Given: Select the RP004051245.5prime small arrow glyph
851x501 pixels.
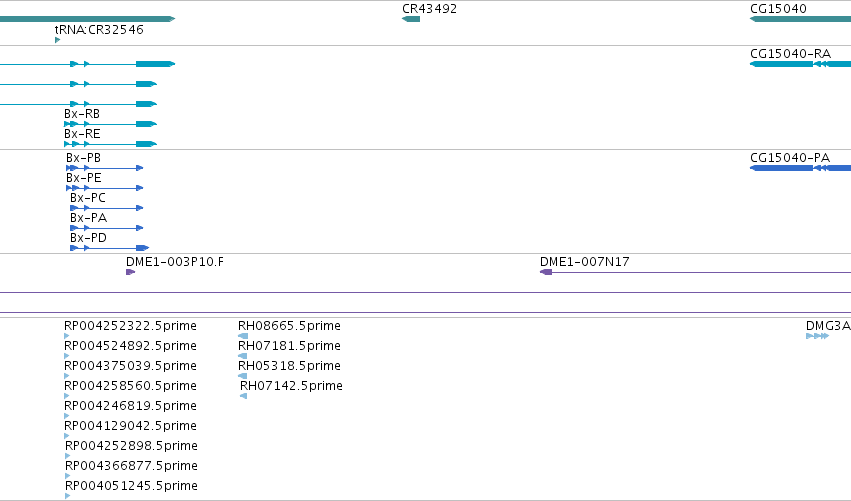Looking at the screenshot, I should [x=68, y=496].
